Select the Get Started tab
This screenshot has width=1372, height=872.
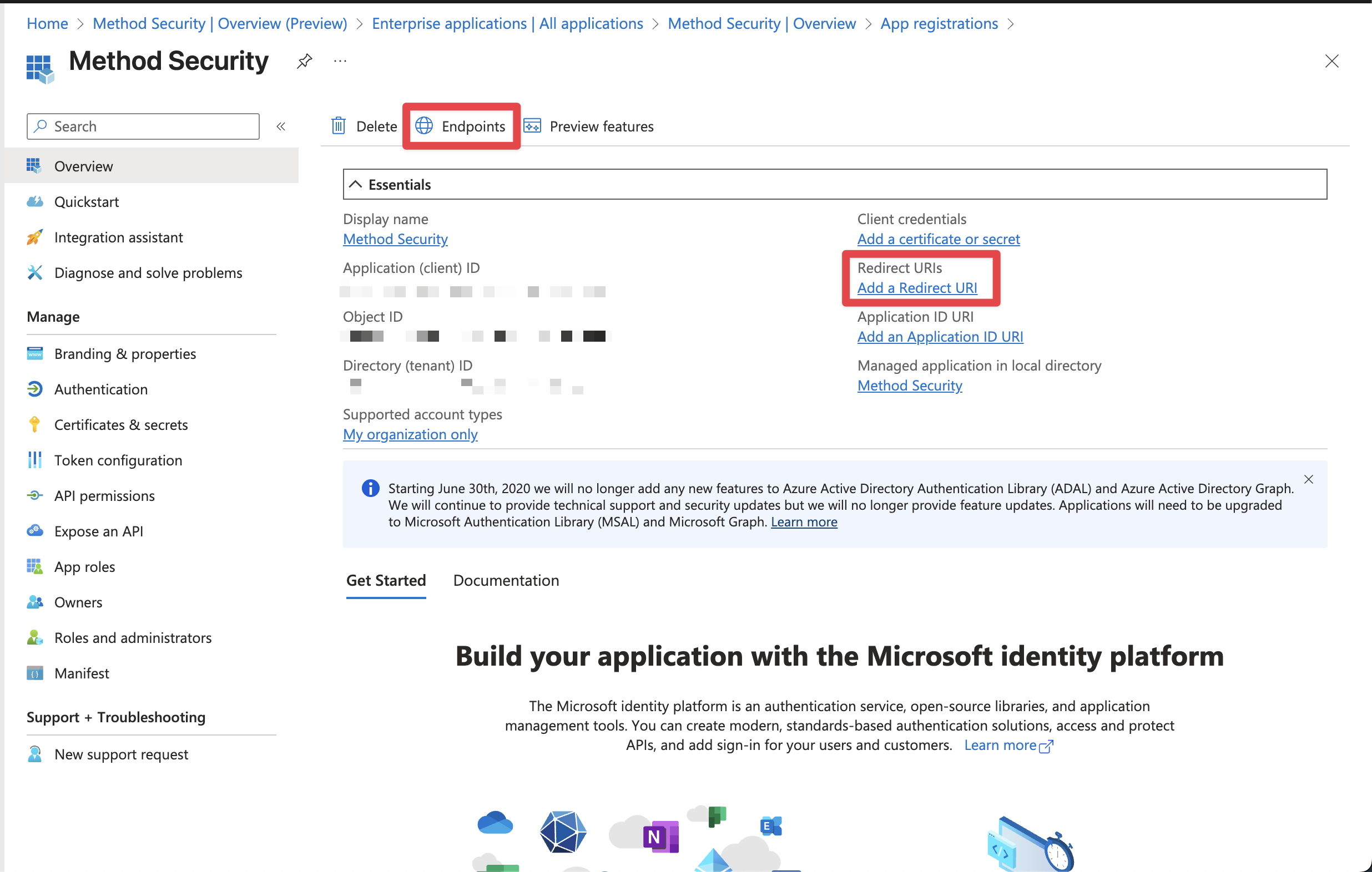(386, 580)
